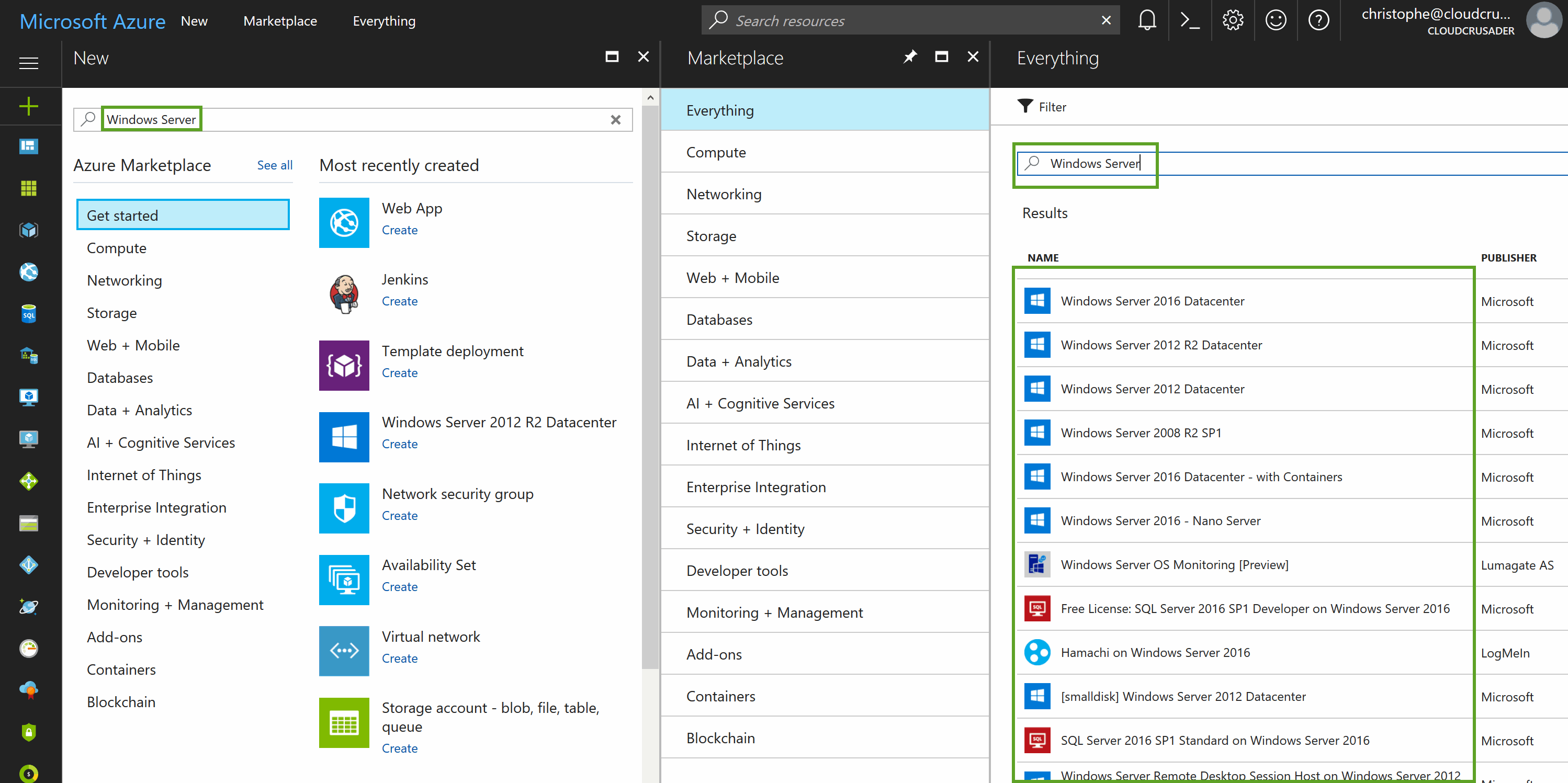Click the feedback smiley icon
The height and width of the screenshot is (783, 1568).
pyautogui.click(x=1275, y=21)
